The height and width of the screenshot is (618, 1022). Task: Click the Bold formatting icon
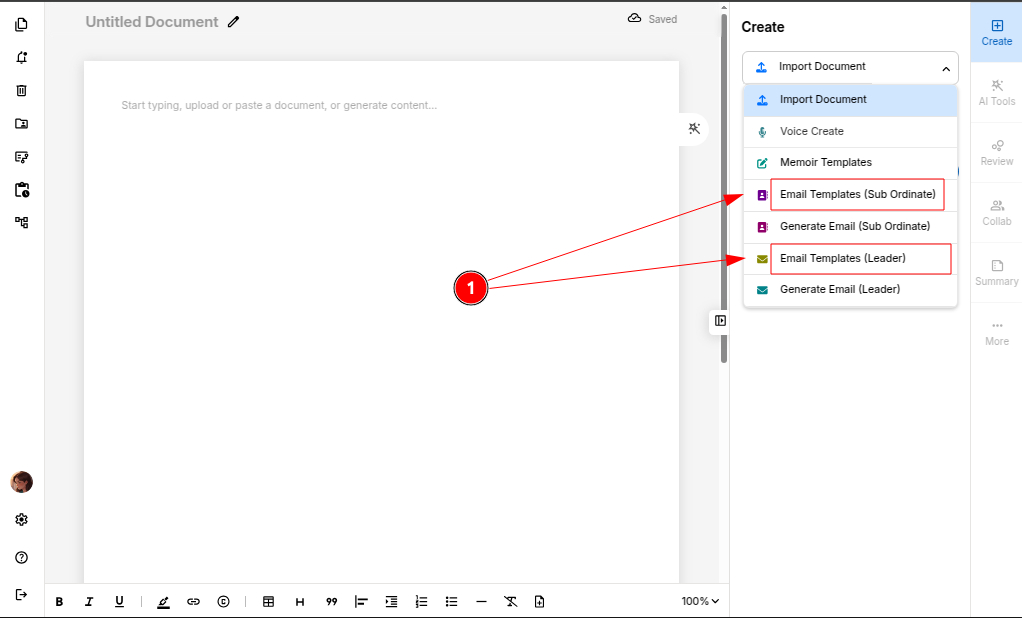[59, 602]
